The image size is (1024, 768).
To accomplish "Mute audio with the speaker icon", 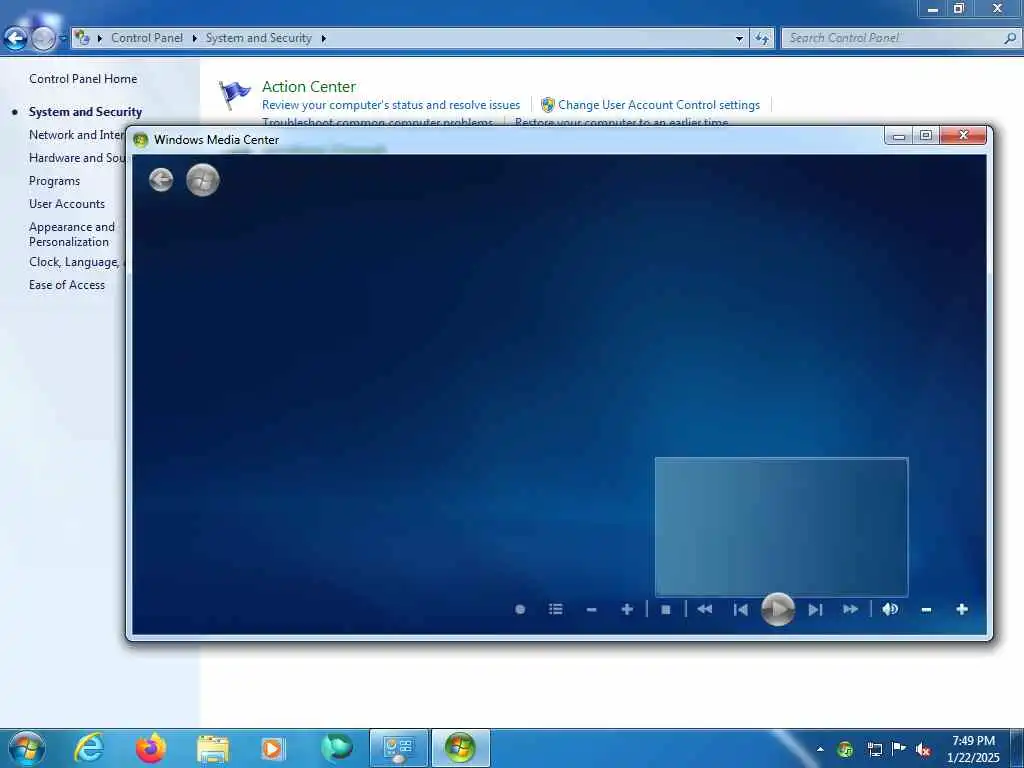I will pos(890,609).
